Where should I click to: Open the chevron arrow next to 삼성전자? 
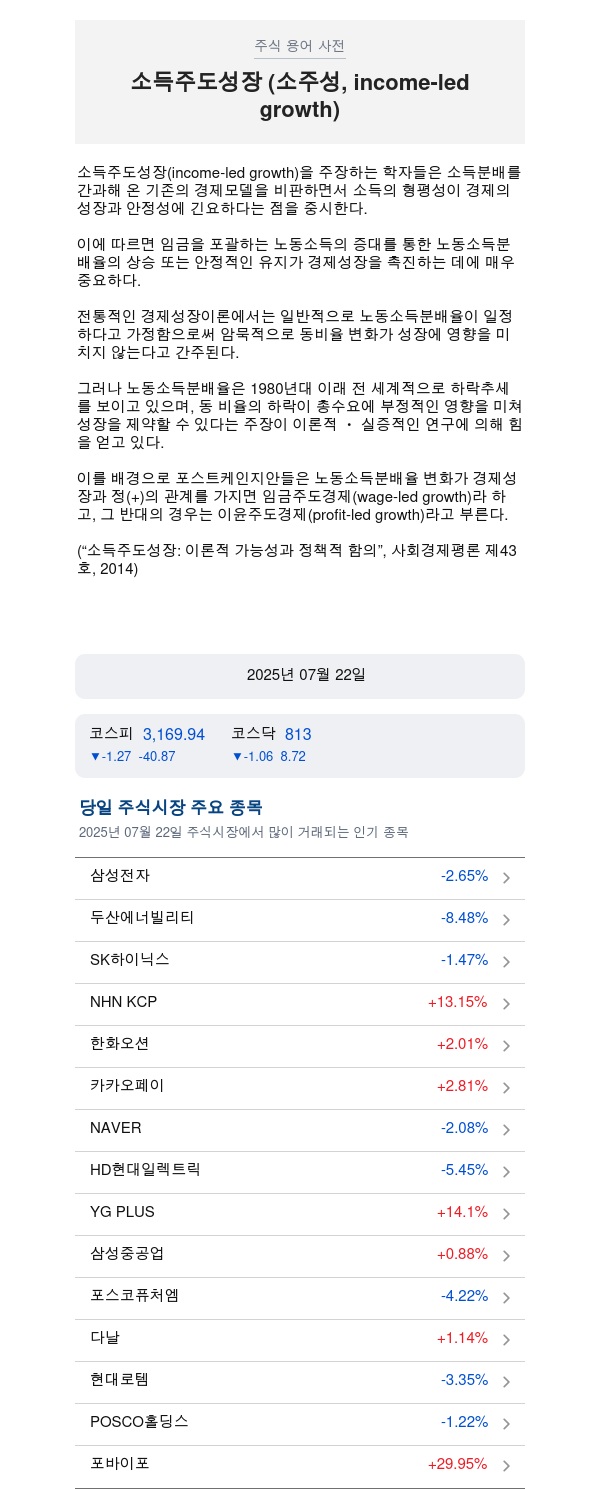(506, 878)
